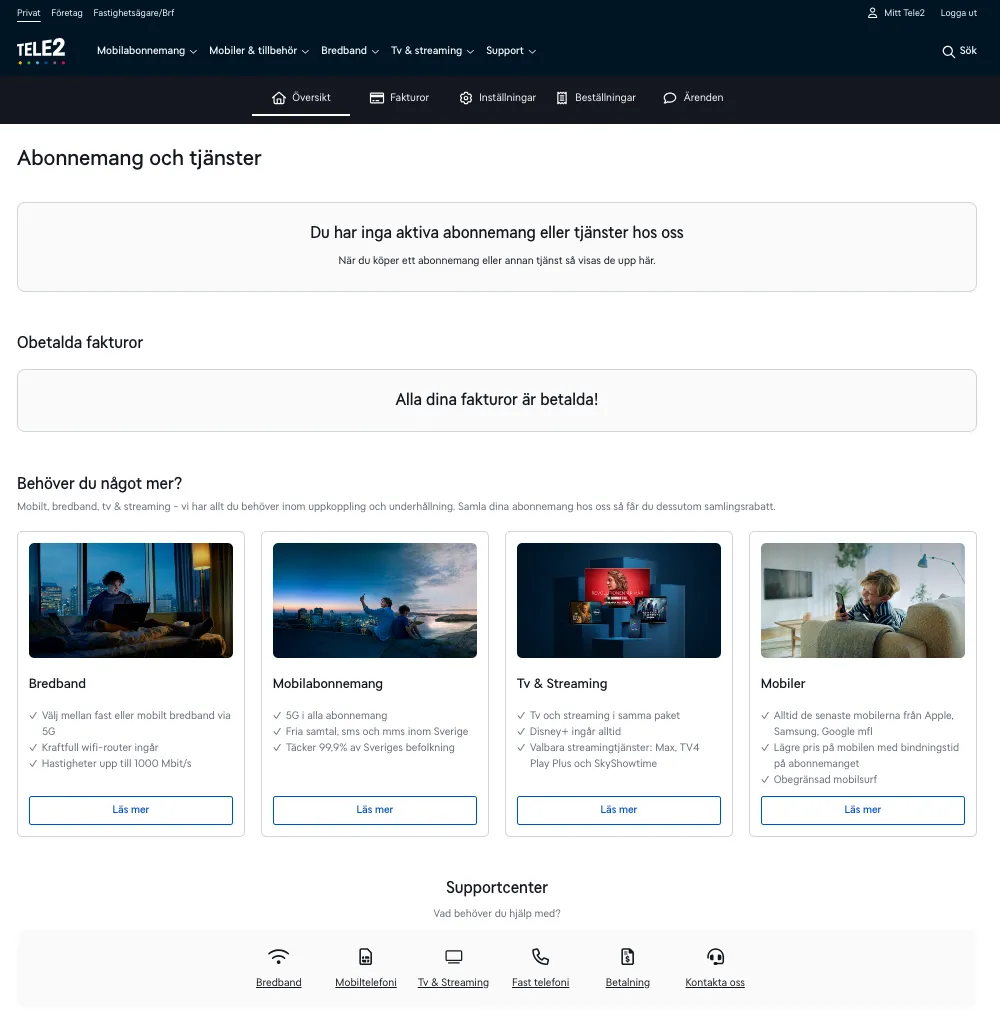This screenshot has width=1000, height=1024.
Task: Open the Beställningar tab
Action: pyautogui.click(x=596, y=98)
